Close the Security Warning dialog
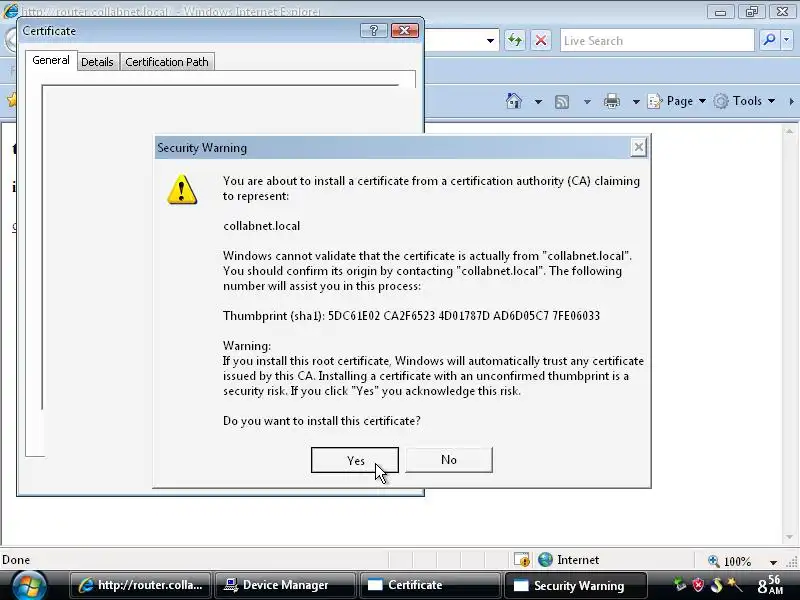This screenshot has width=800, height=600. [638, 147]
